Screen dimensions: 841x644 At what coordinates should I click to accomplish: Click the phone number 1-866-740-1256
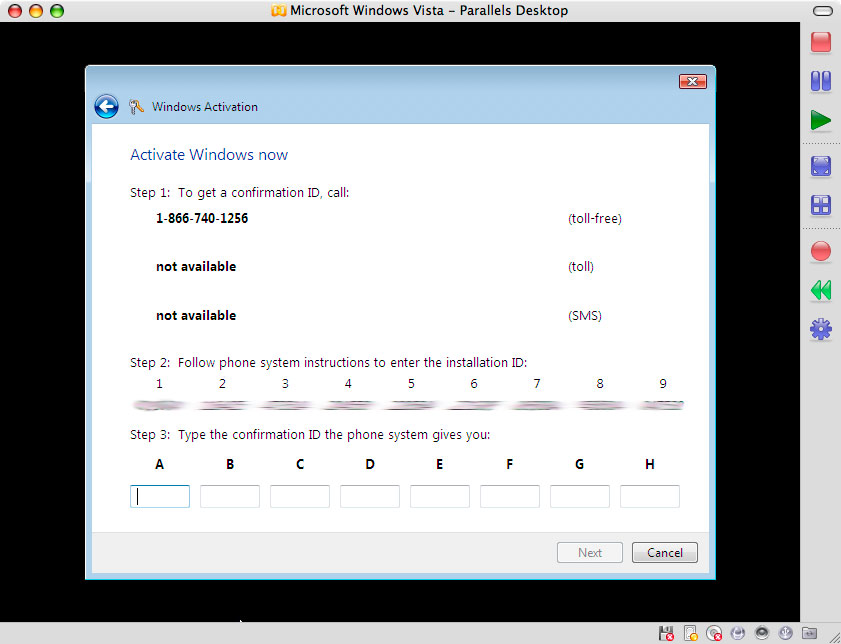click(x=202, y=218)
